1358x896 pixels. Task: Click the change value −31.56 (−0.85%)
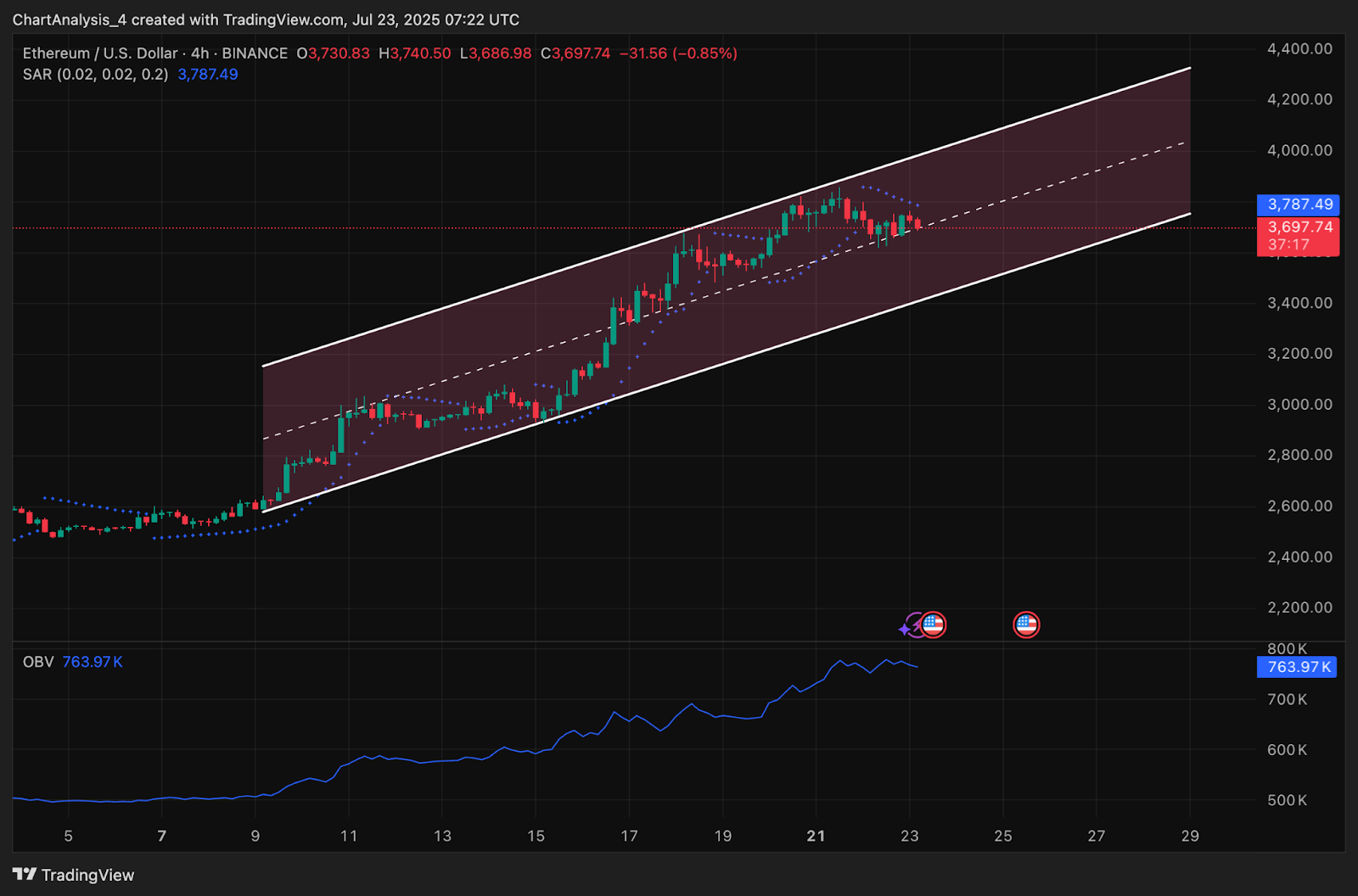coord(678,53)
